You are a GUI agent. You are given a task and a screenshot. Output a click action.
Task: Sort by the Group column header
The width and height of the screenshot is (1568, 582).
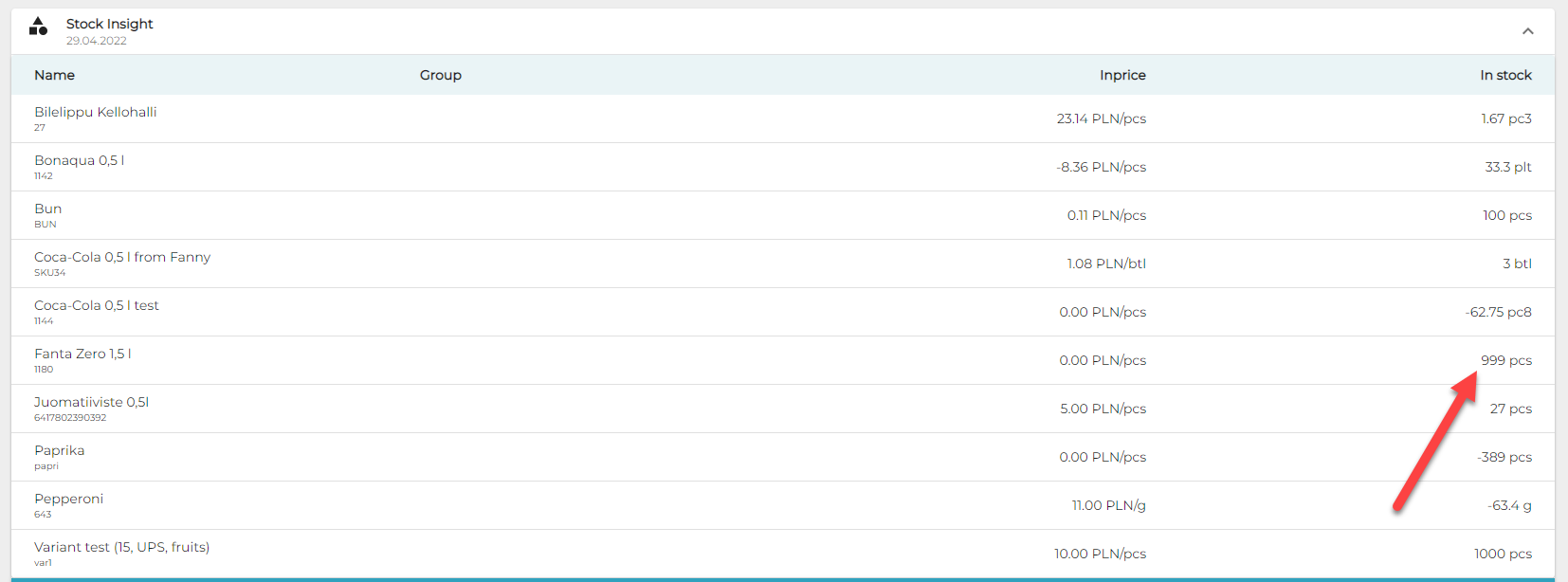440,75
